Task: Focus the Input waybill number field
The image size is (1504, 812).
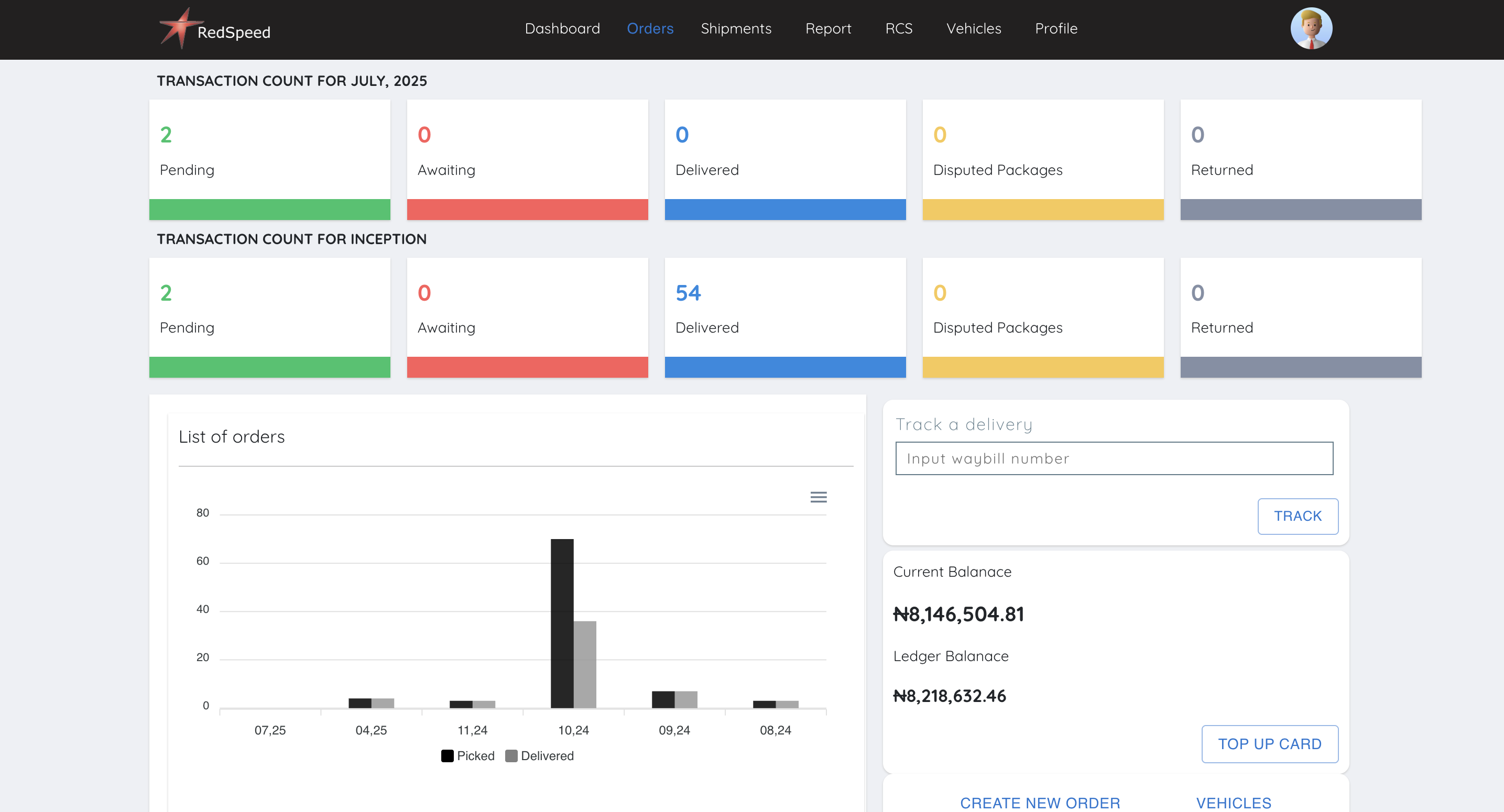Action: click(1114, 458)
